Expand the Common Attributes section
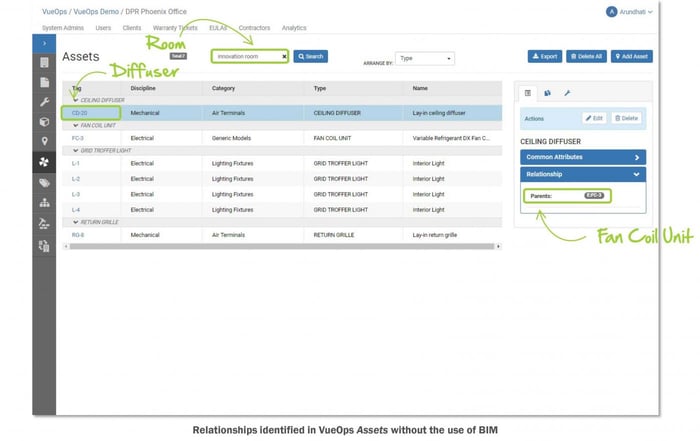700x441 pixels. [583, 157]
